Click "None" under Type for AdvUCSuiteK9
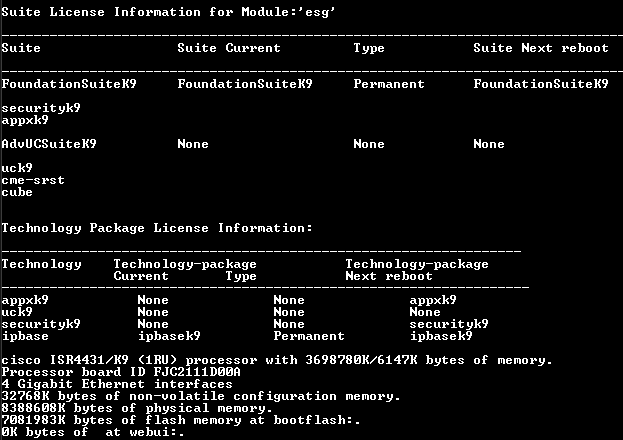Image resolution: width=623 pixels, height=440 pixels. tap(369, 144)
